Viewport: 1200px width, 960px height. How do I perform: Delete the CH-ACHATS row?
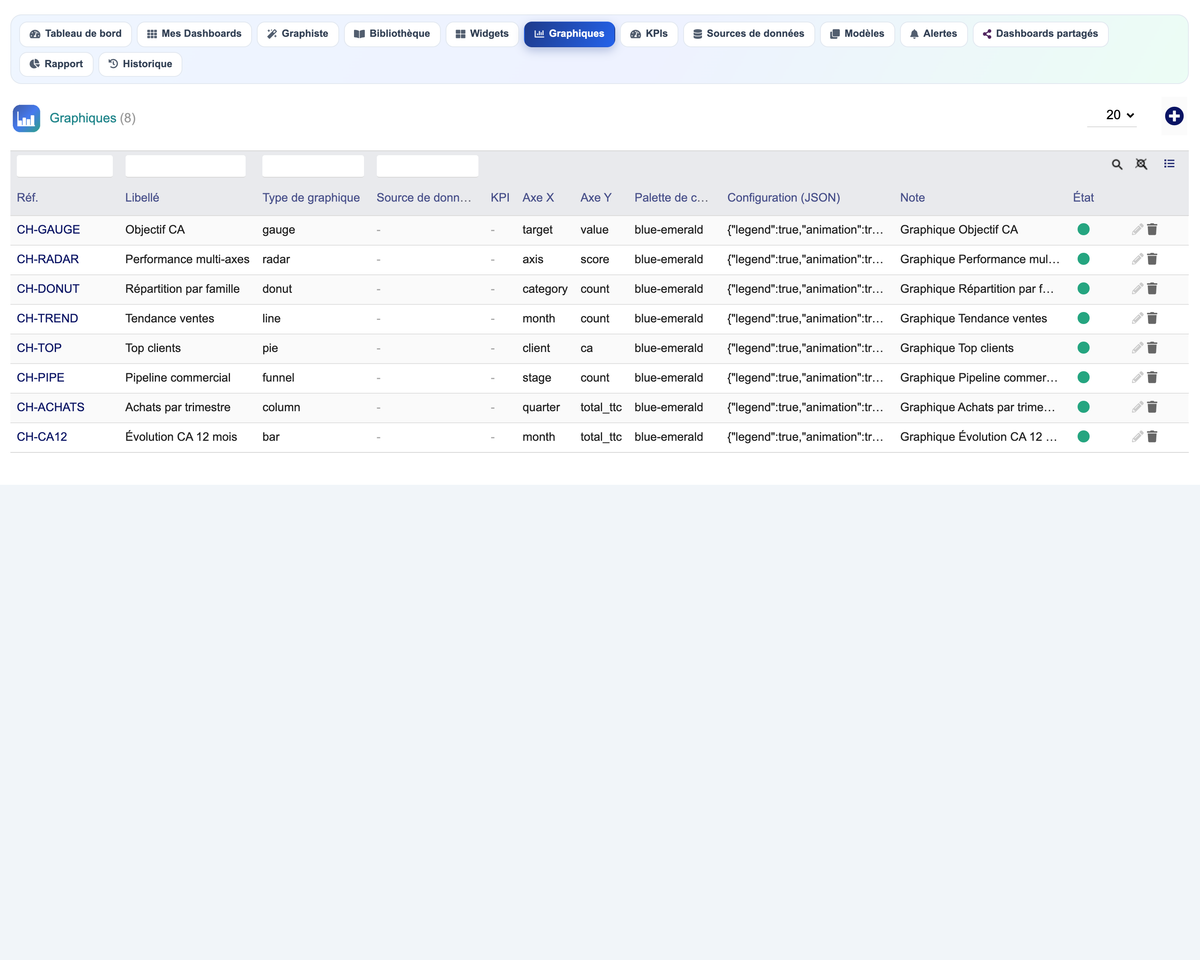point(1152,408)
